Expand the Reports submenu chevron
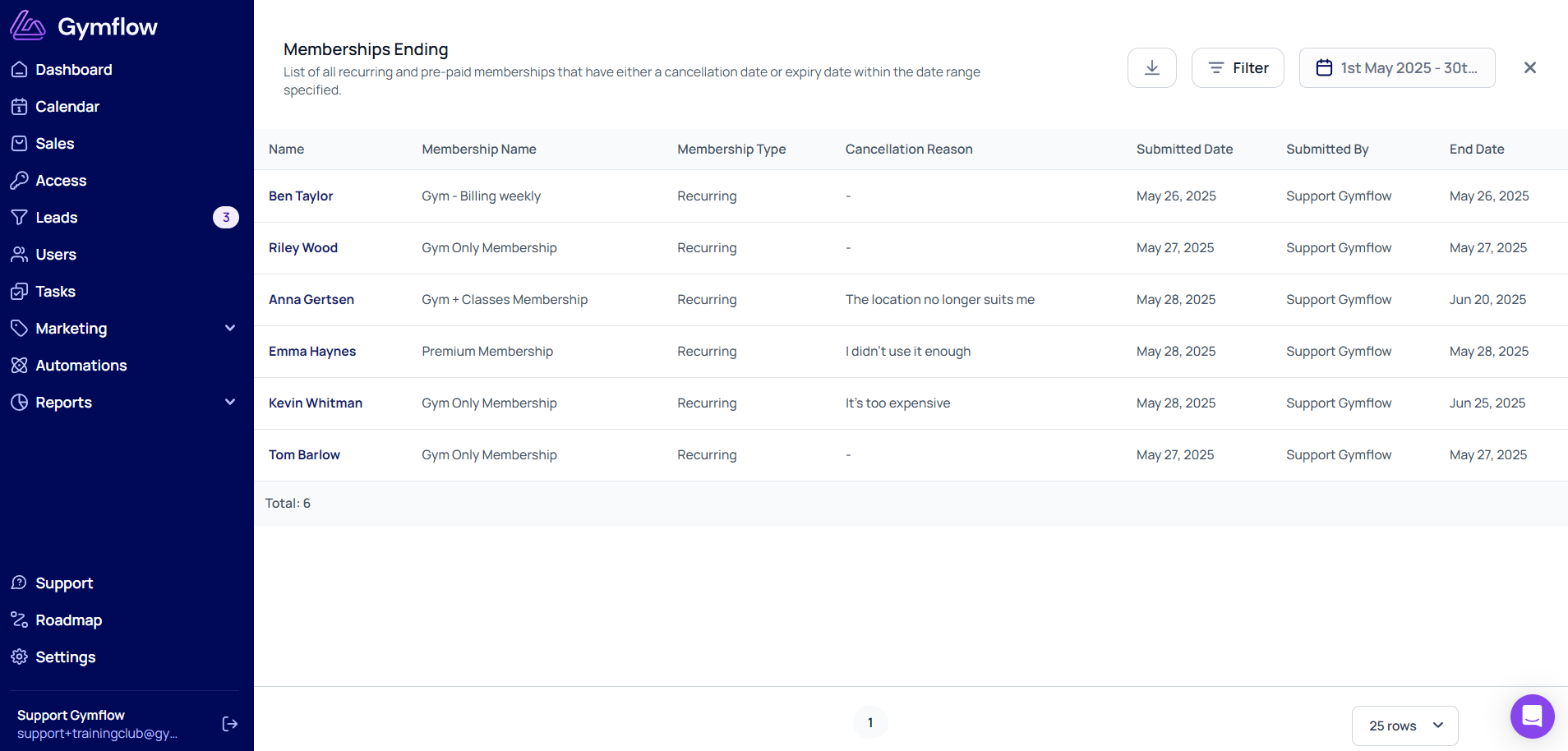Viewport: 1568px width, 751px height. [230, 403]
